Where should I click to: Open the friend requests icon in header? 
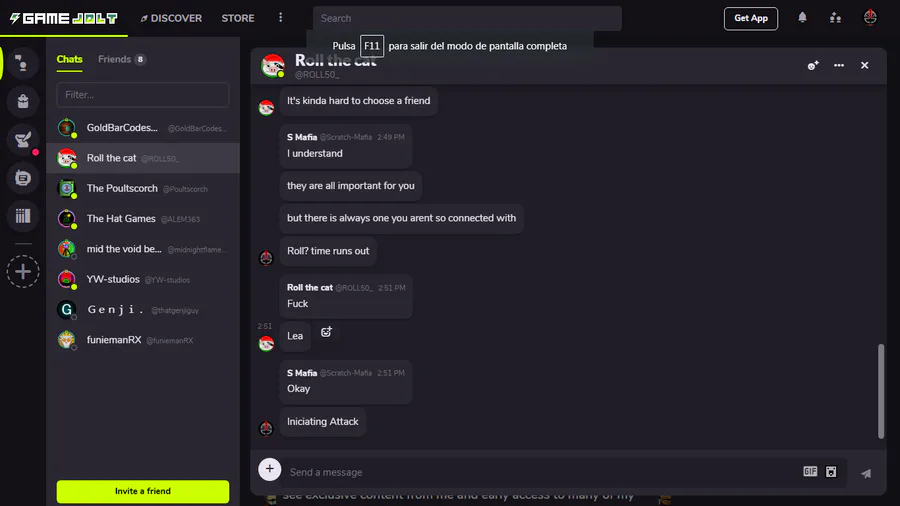[835, 18]
